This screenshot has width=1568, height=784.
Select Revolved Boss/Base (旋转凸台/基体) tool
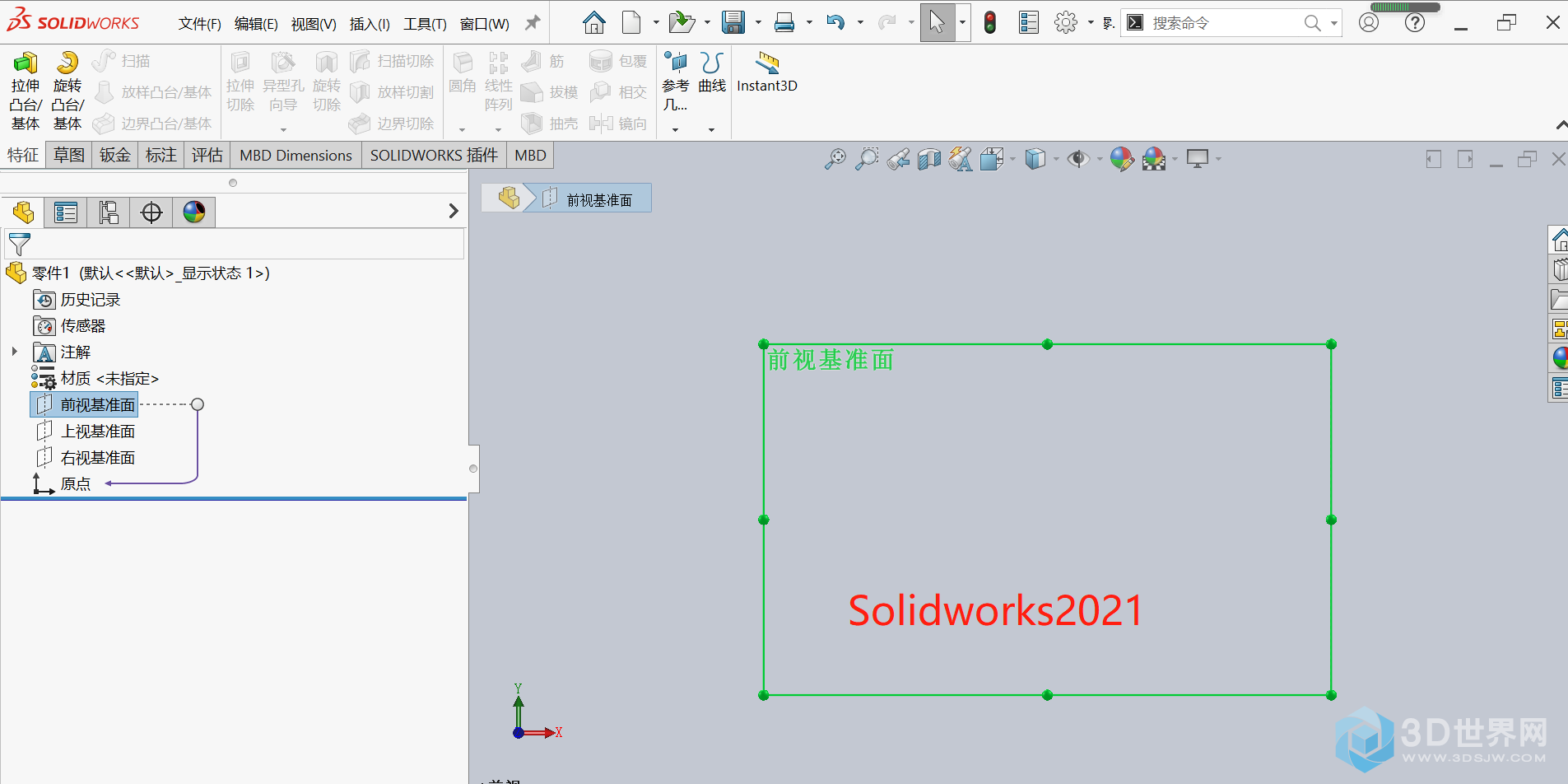[67, 91]
